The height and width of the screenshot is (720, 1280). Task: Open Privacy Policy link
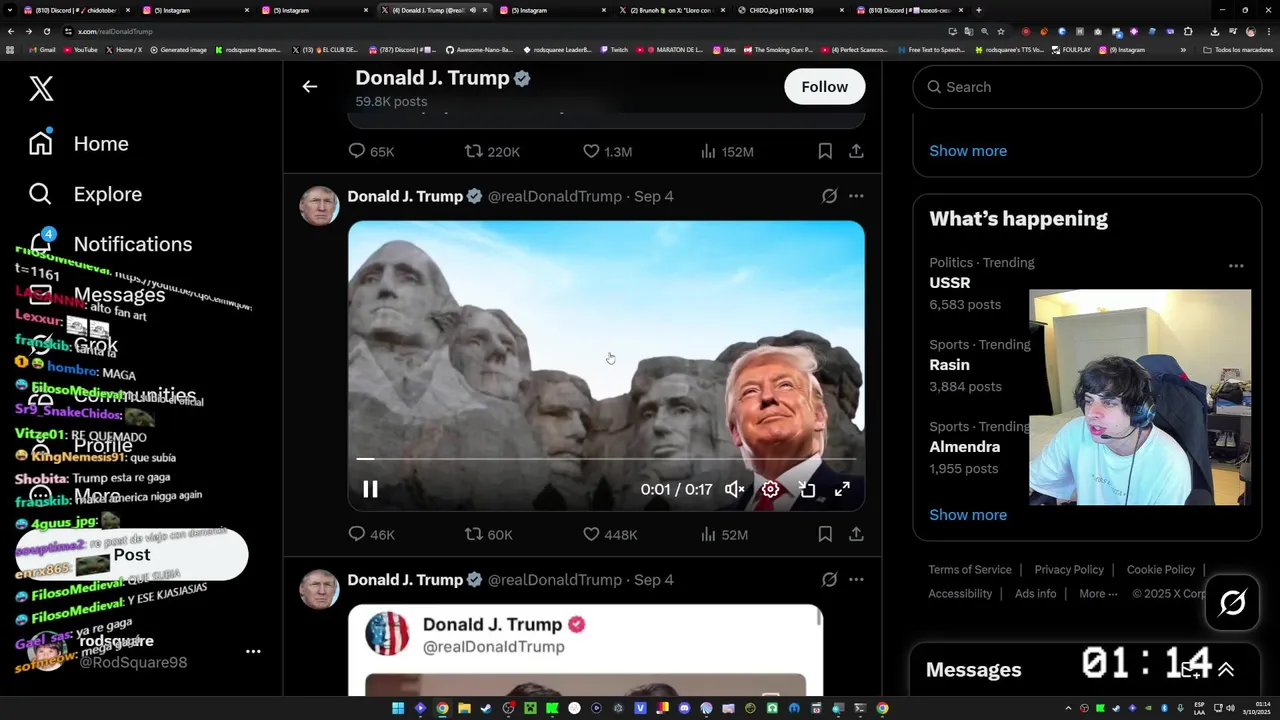coord(1069,570)
